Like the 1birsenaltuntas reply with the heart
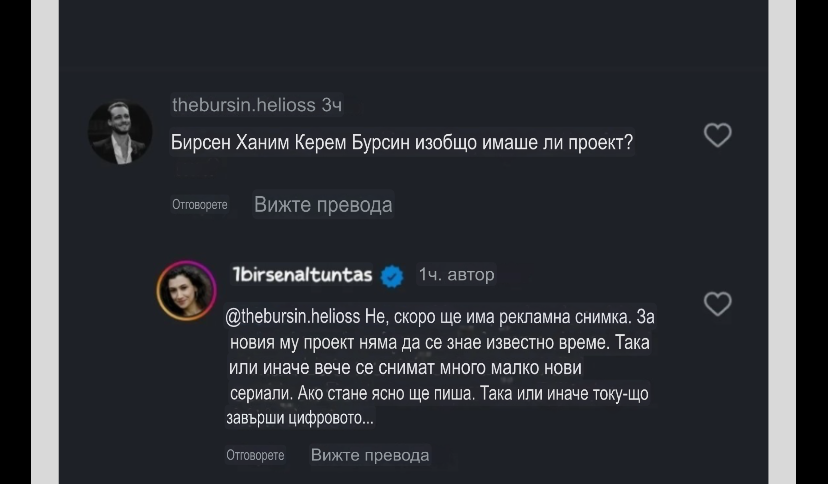 717,304
